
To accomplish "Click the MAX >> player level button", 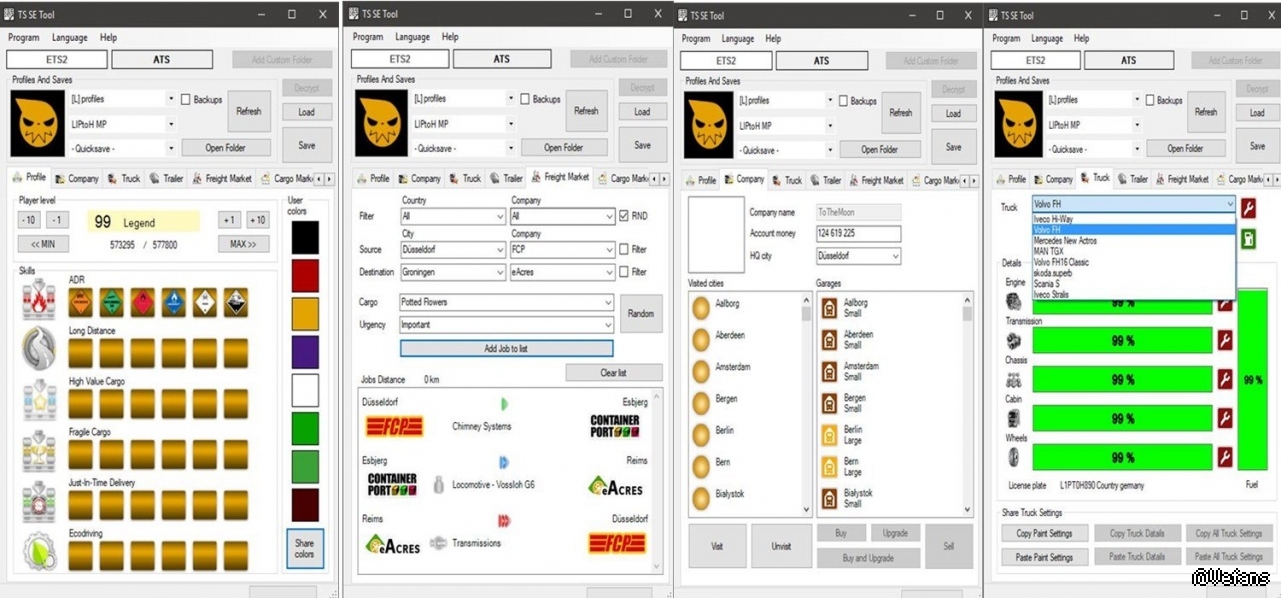I will (244, 244).
